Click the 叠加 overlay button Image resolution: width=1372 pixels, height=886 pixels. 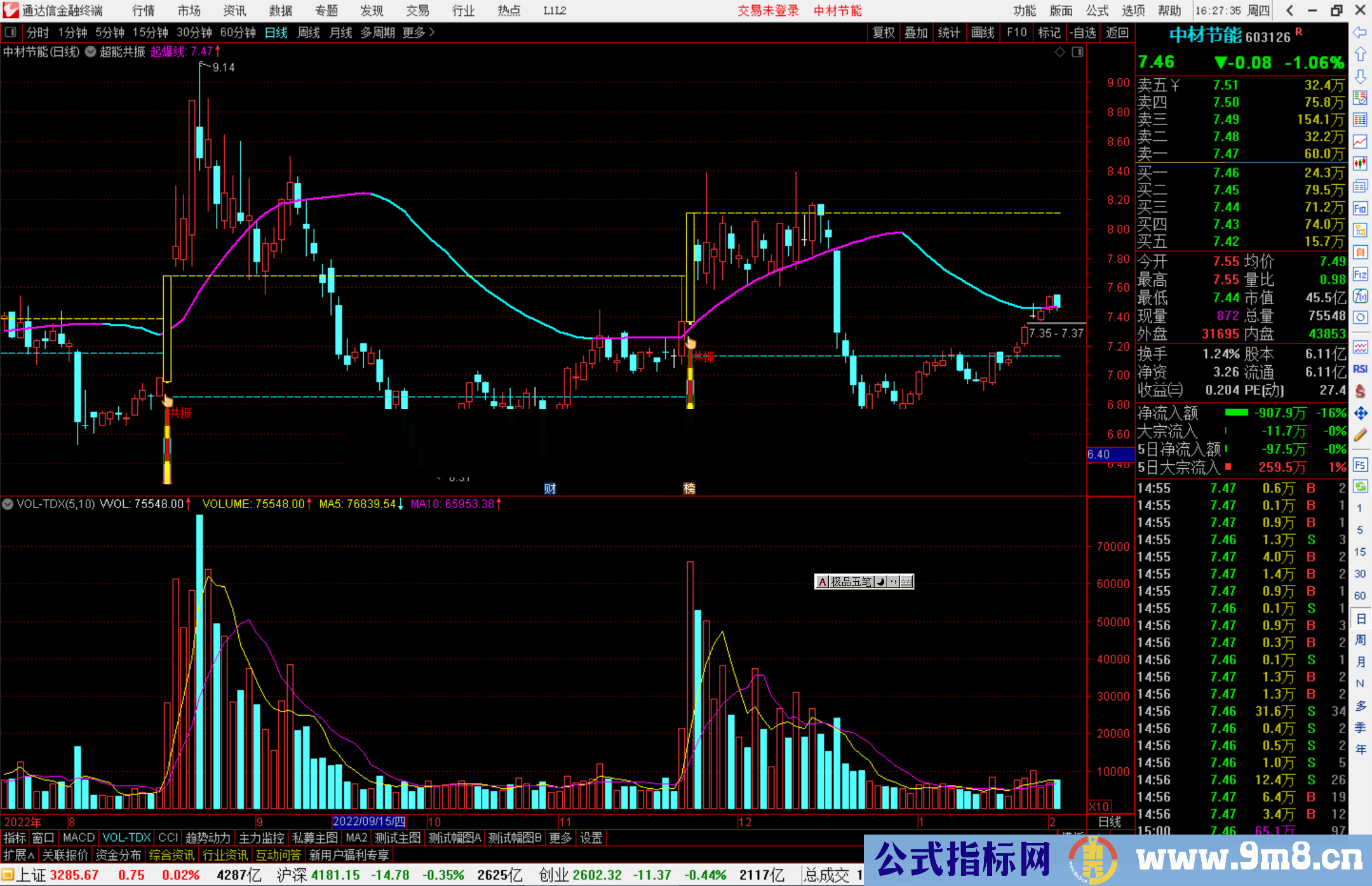point(916,32)
